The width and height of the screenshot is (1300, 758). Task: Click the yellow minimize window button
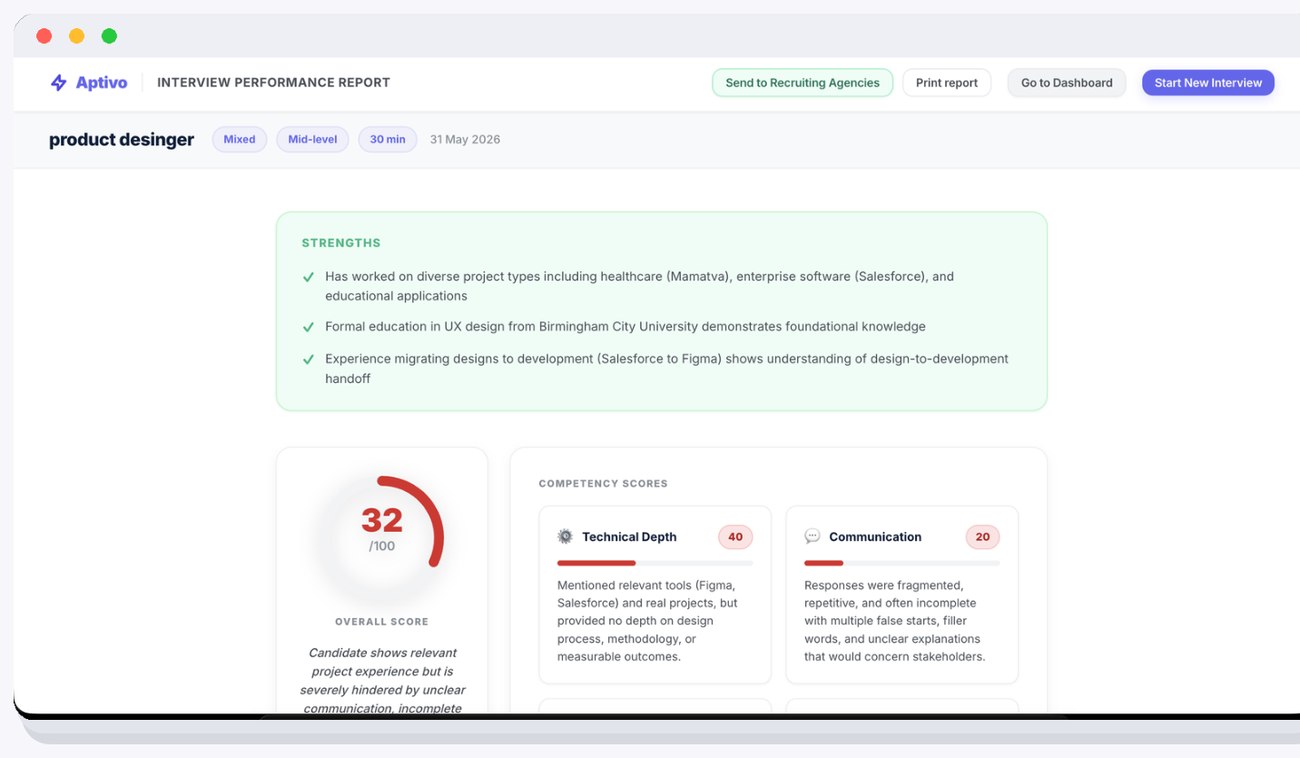click(x=77, y=36)
